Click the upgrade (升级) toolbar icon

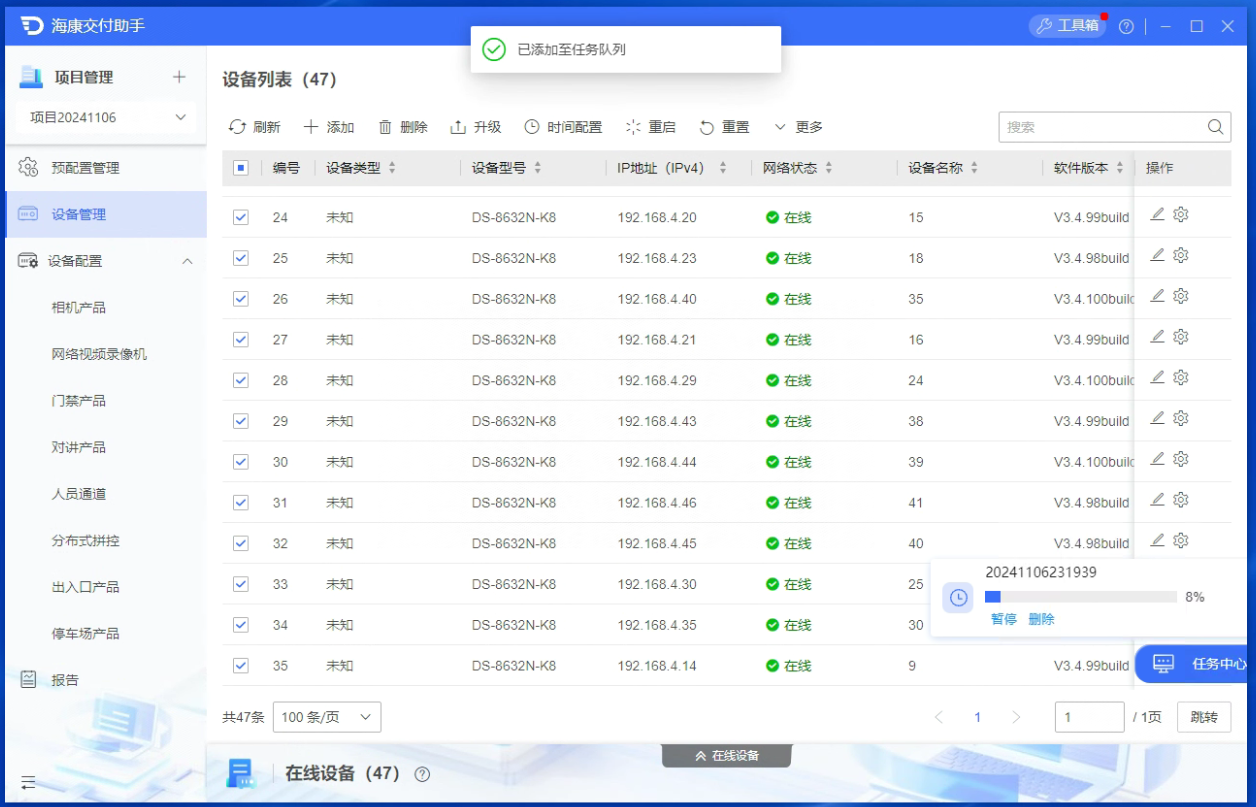[459, 127]
